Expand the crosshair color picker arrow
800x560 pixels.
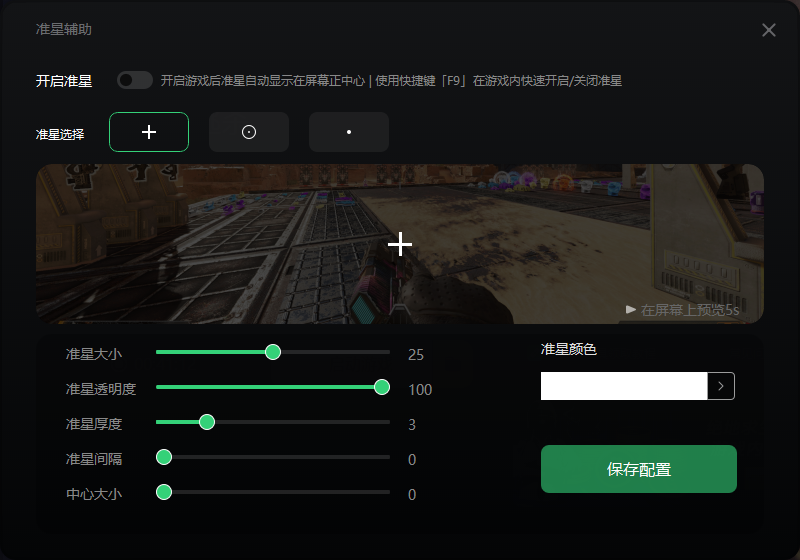click(x=721, y=386)
